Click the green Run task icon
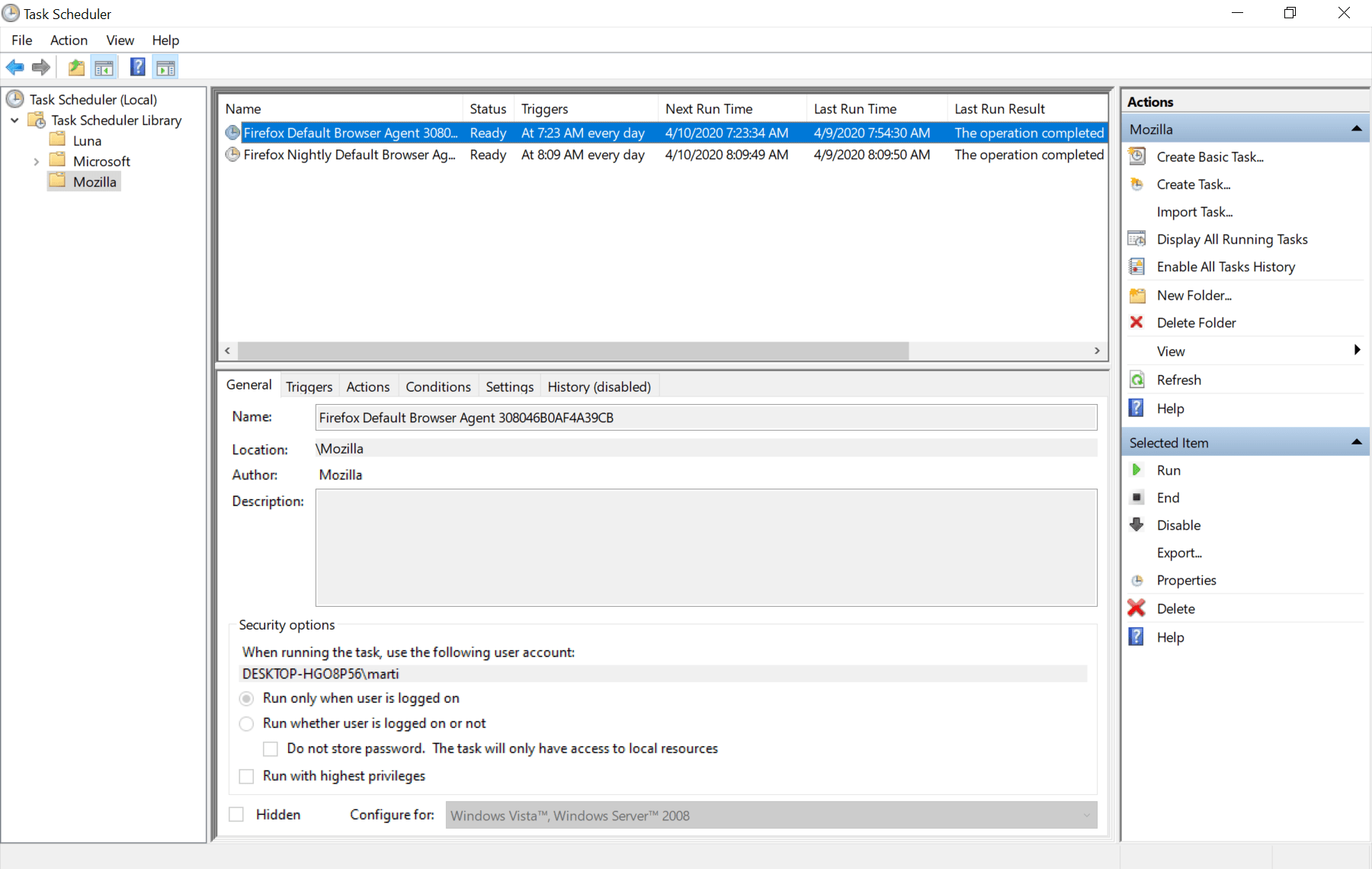Image resolution: width=1372 pixels, height=869 pixels. pos(1136,470)
